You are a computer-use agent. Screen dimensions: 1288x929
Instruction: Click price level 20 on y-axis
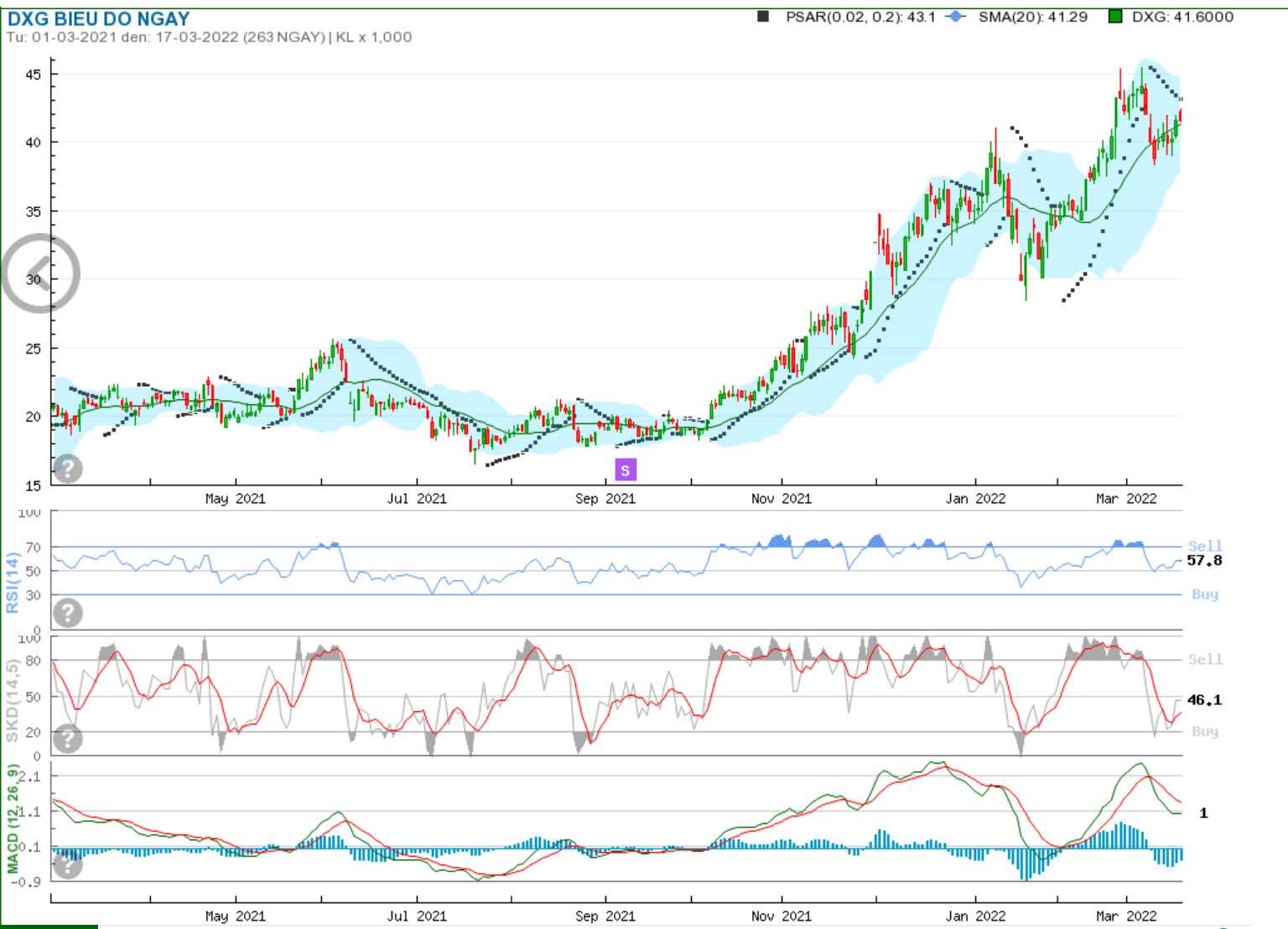[33, 416]
